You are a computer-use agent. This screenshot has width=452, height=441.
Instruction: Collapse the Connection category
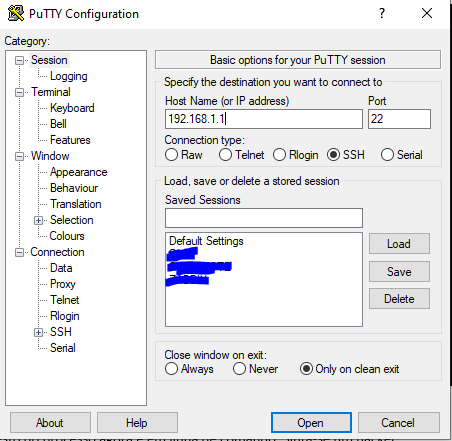(19, 252)
